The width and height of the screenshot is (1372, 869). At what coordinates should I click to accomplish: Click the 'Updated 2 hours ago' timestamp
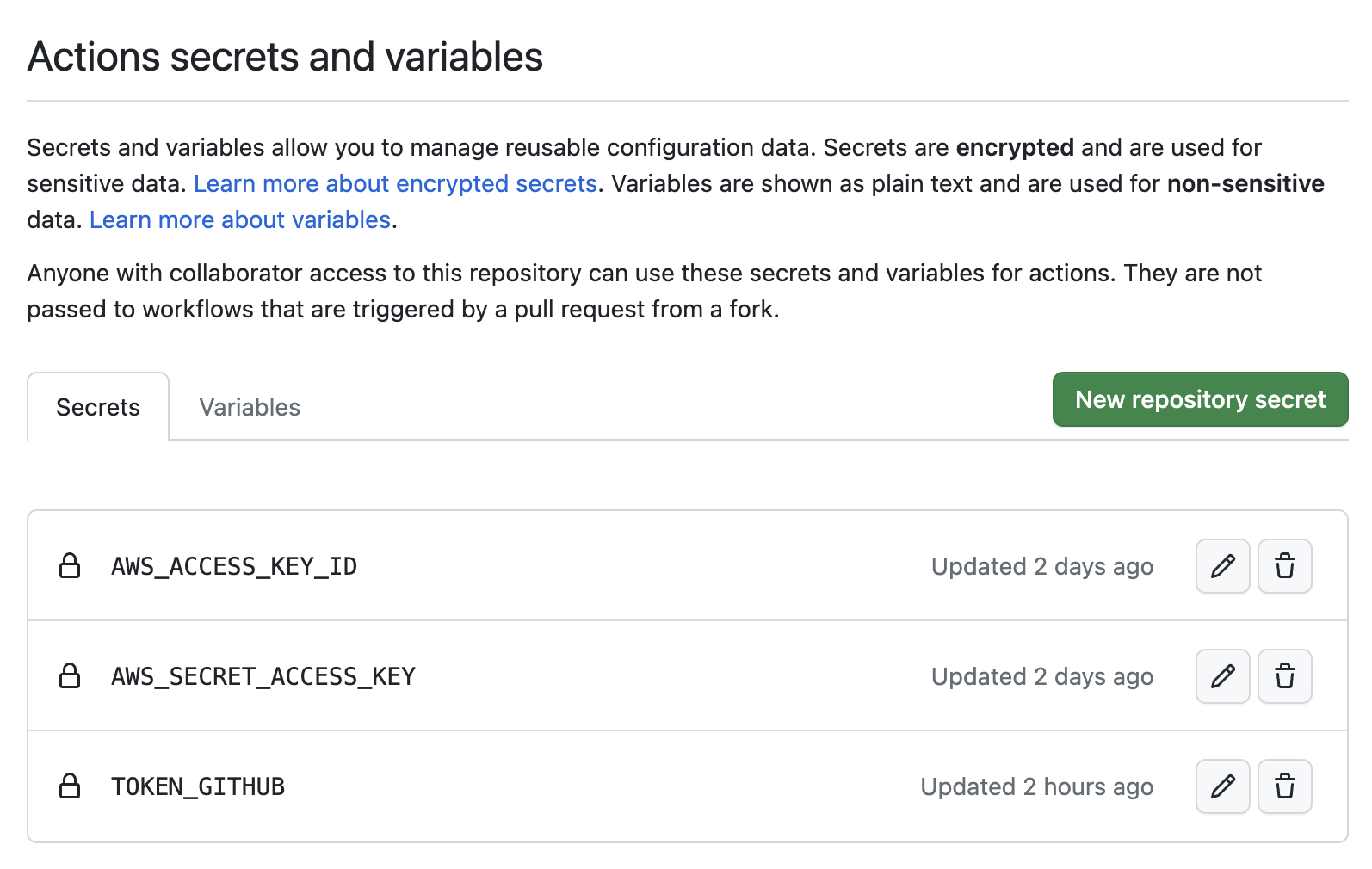[1036, 786]
